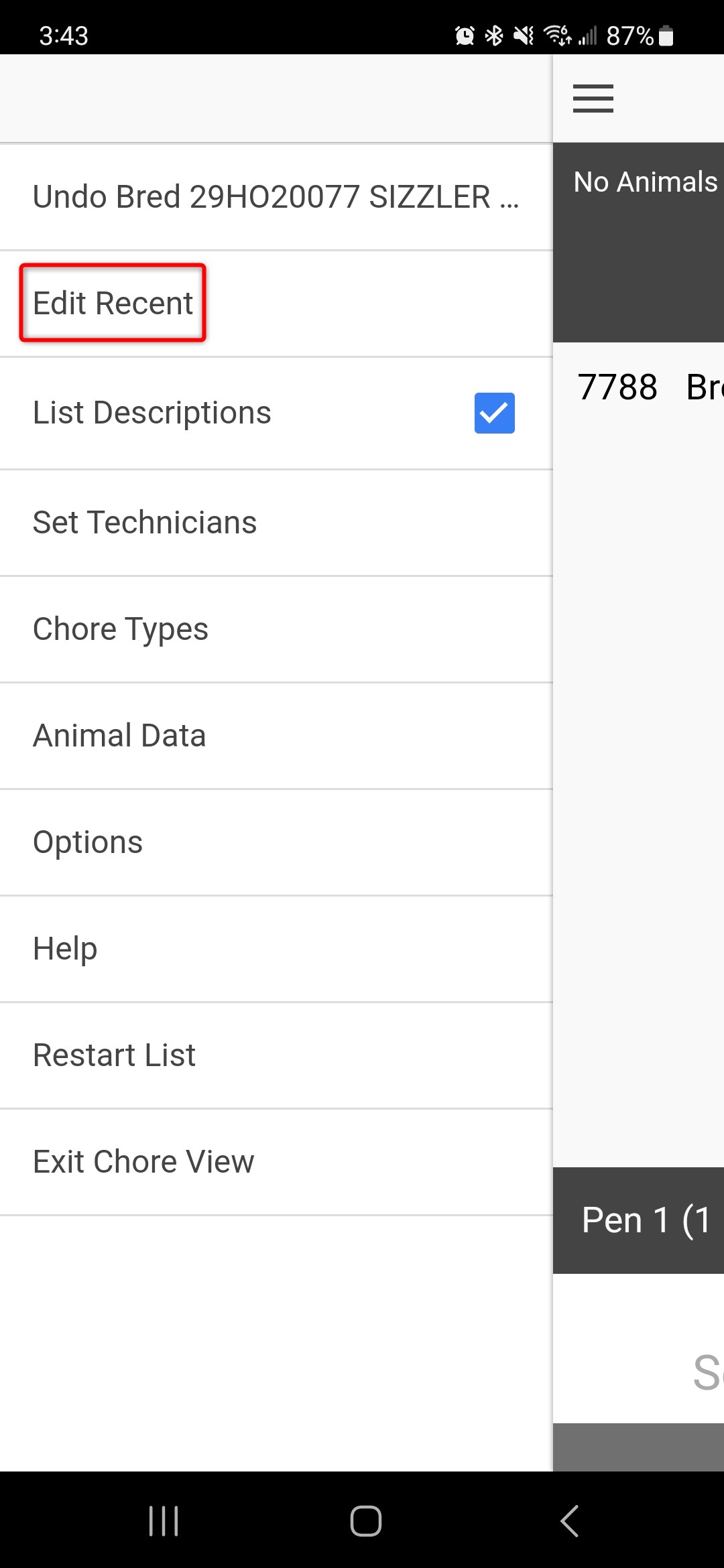Open the recent apps navigation icon
The height and width of the screenshot is (1568, 724).
click(x=164, y=1520)
